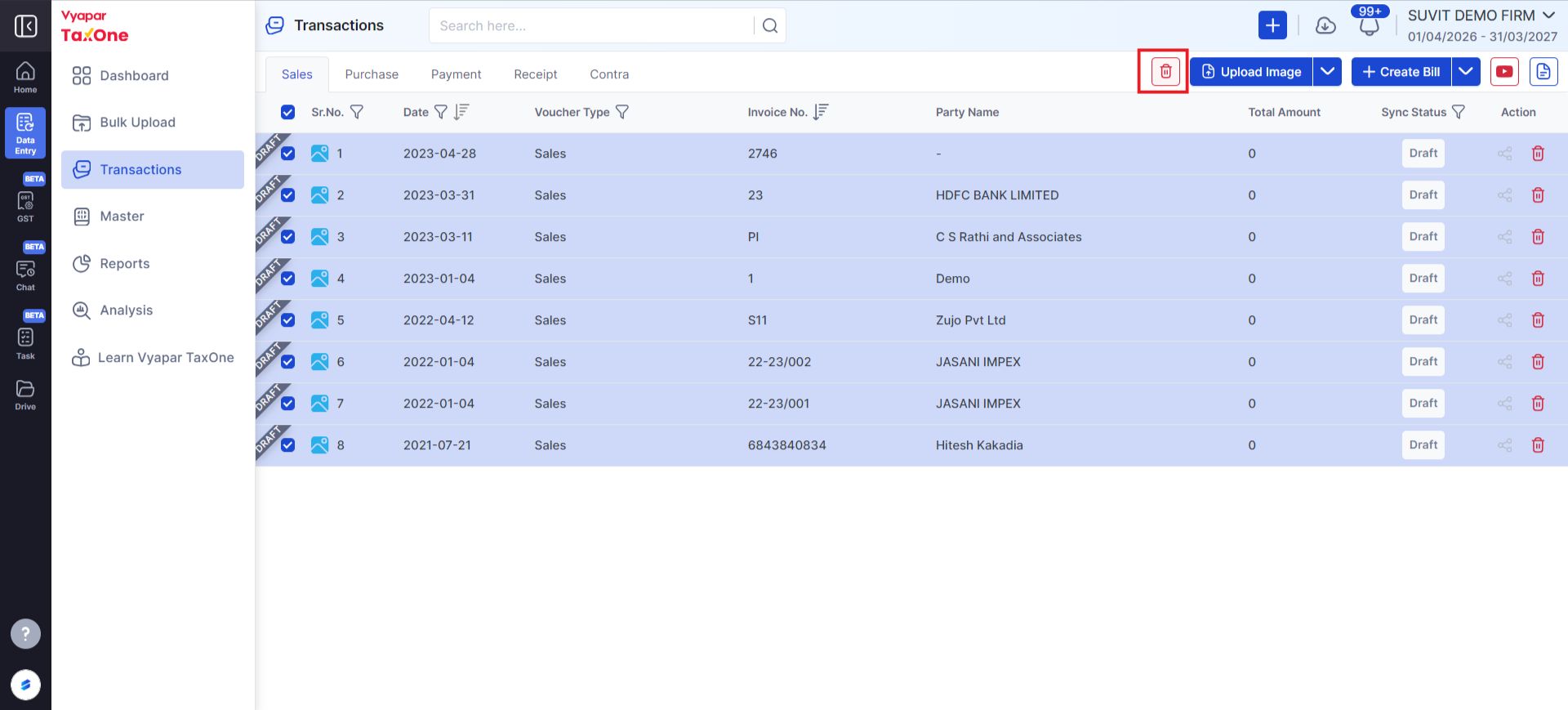Screen dimensions: 1568x710
Task: Switch to the Receipt tab
Action: [536, 74]
